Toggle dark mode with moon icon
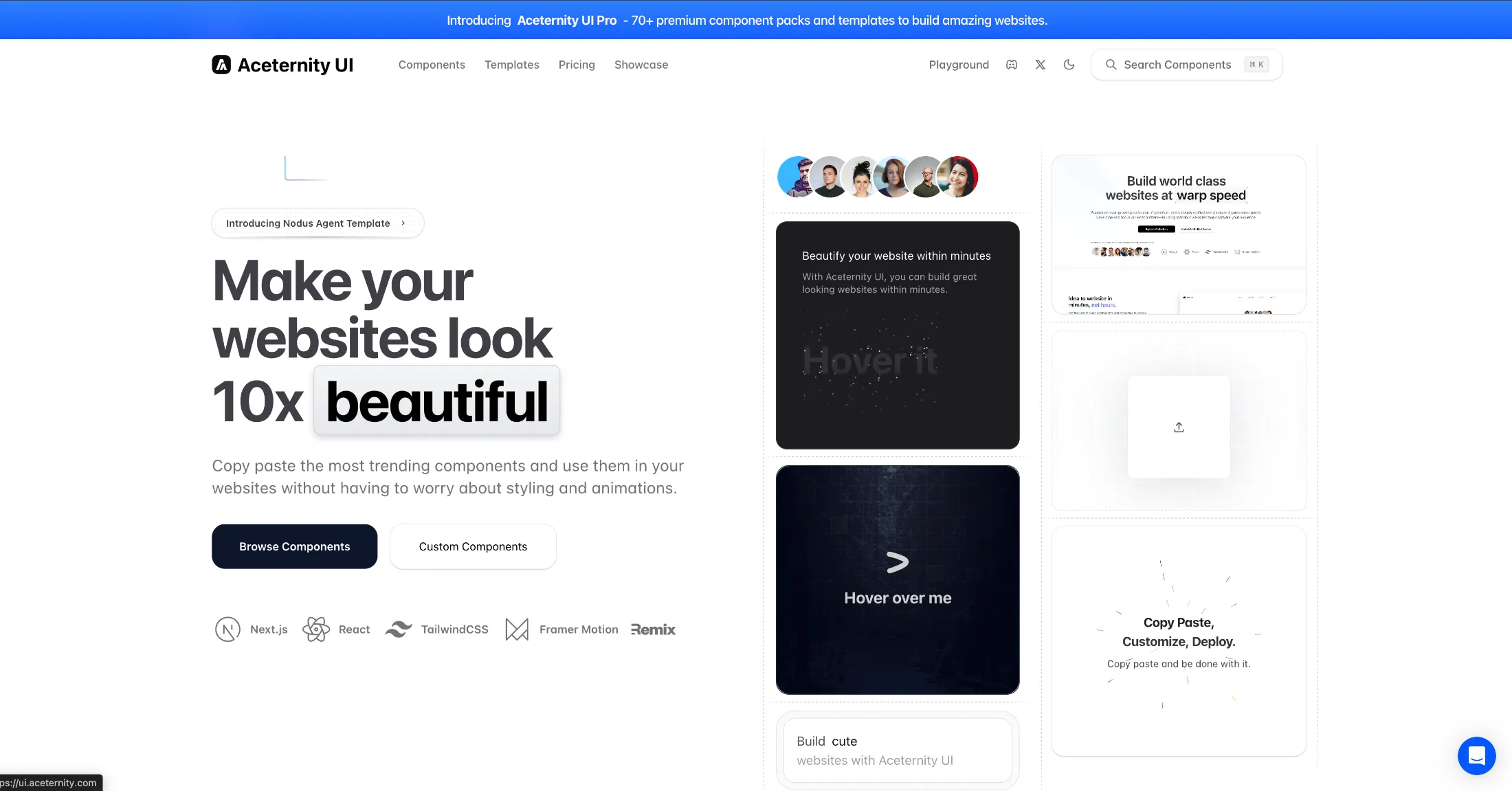The width and height of the screenshot is (1512, 791). (1069, 65)
